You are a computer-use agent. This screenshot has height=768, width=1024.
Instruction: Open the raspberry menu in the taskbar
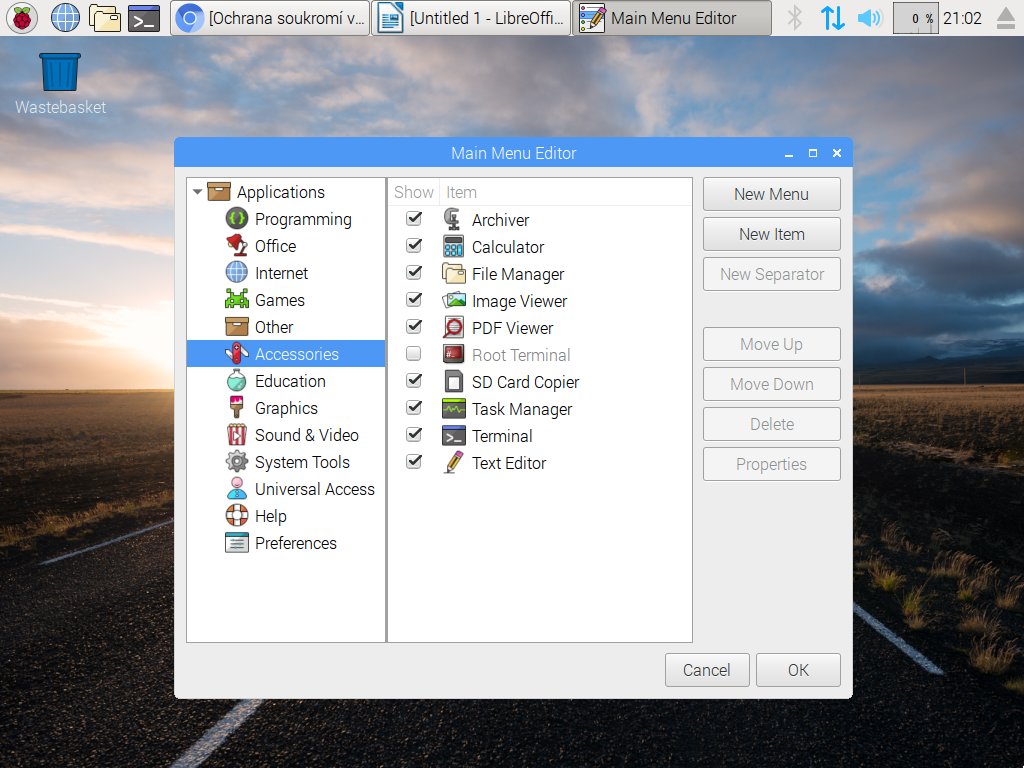pos(21,17)
